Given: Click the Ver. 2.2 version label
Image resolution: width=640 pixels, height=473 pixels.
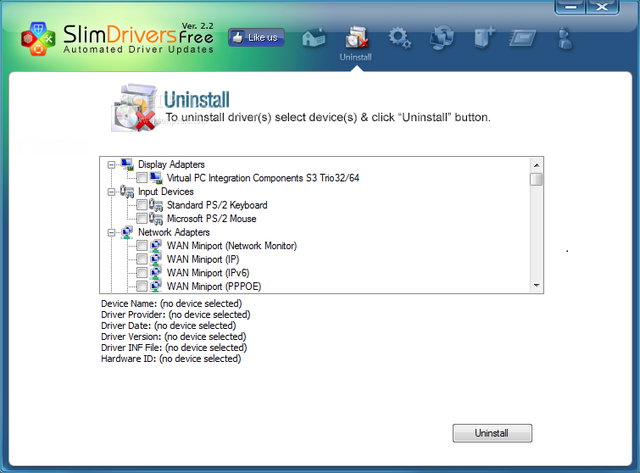Looking at the screenshot, I should pyautogui.click(x=198, y=26).
